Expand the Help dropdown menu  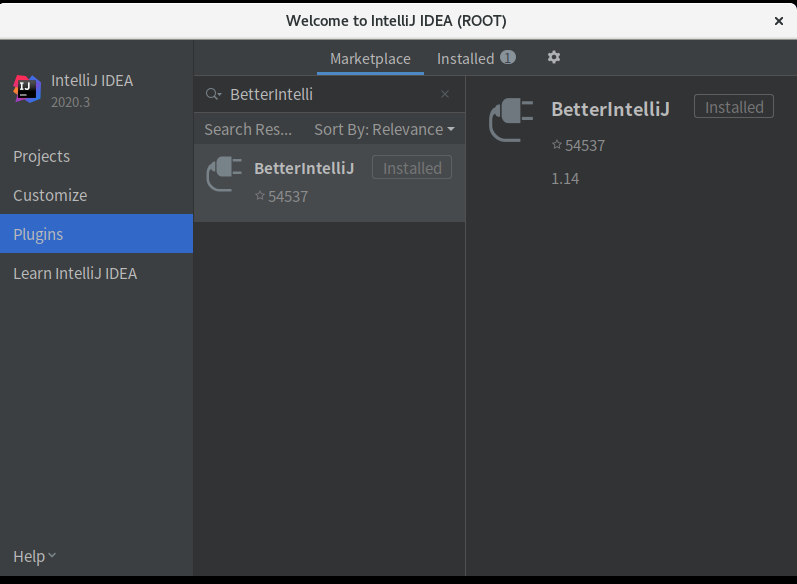[35, 556]
